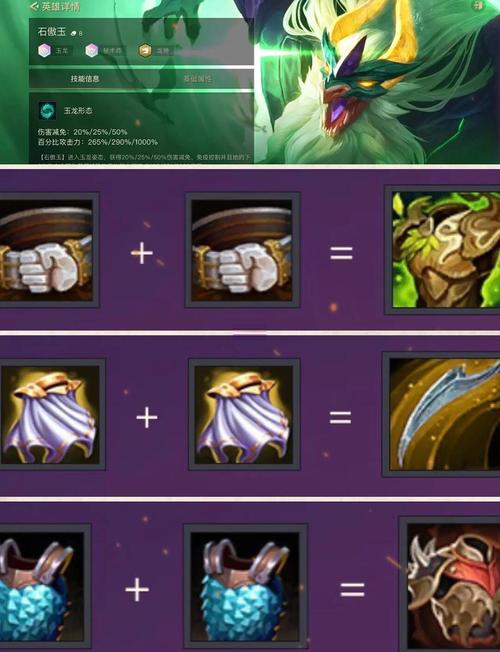Click the small icon in top-right corner
Viewport: 500px width, 652px height.
(478, 5)
